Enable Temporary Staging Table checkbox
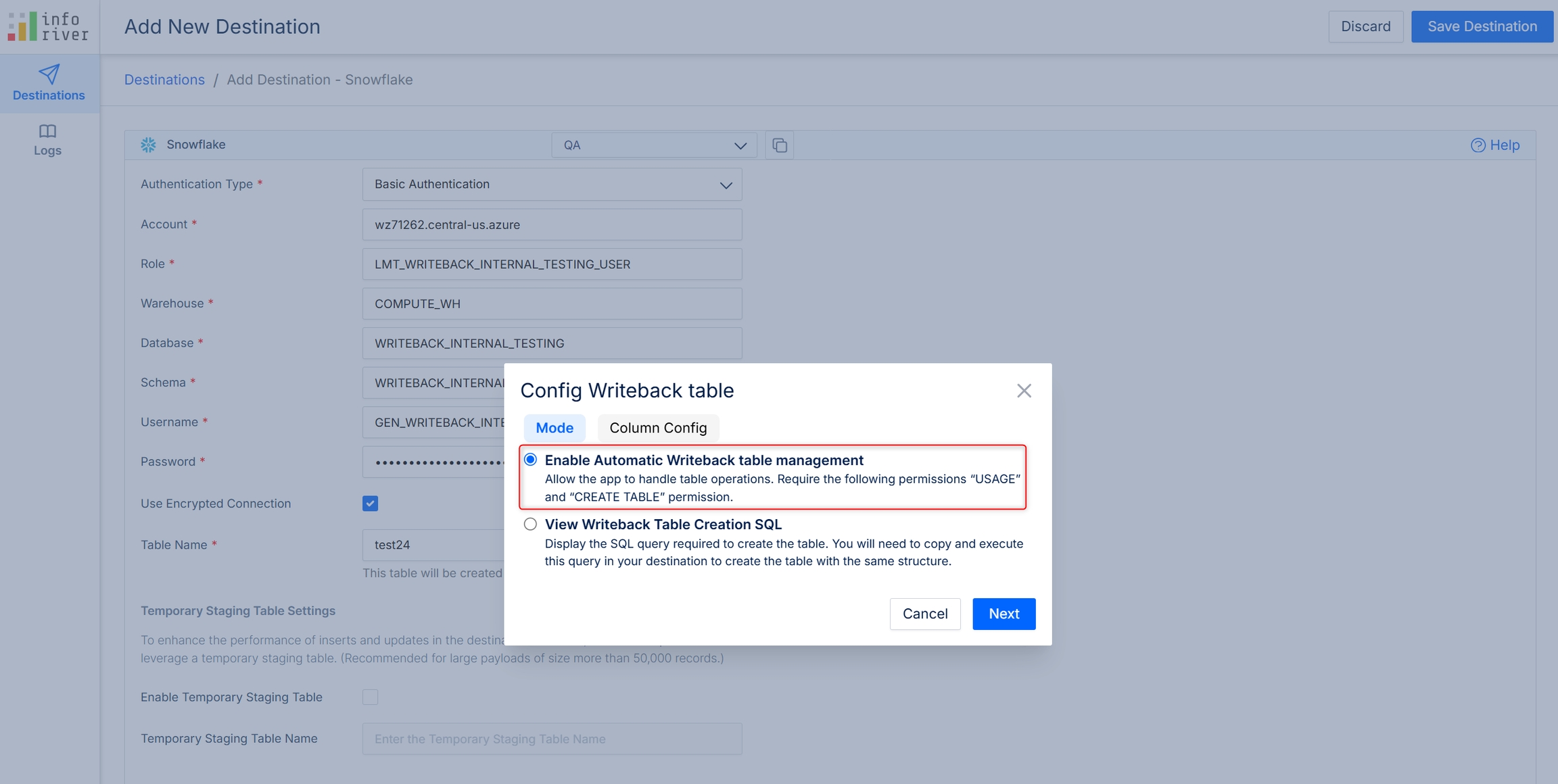This screenshot has height=784, width=1558. (370, 697)
